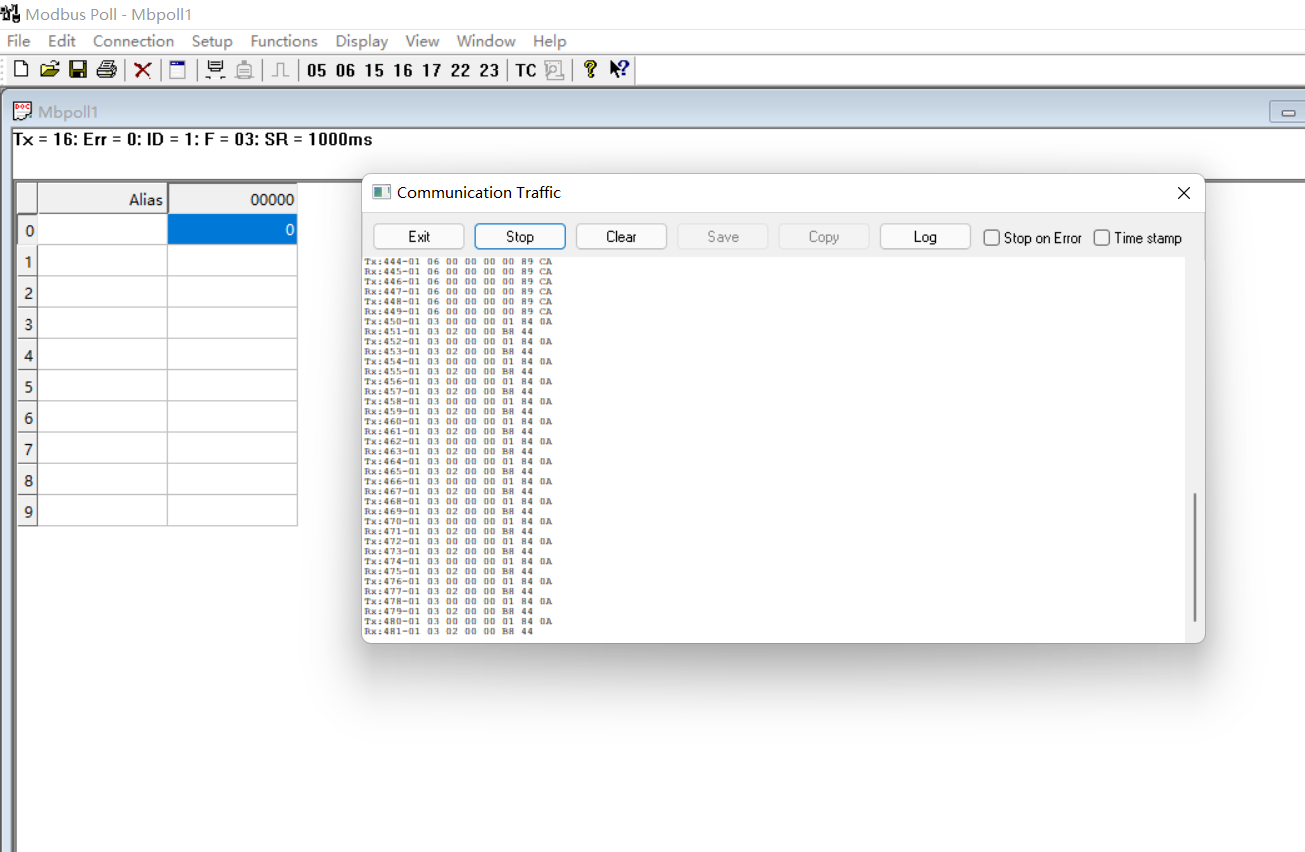The height and width of the screenshot is (852, 1305).
Task: Open the Functions menu
Action: (284, 41)
